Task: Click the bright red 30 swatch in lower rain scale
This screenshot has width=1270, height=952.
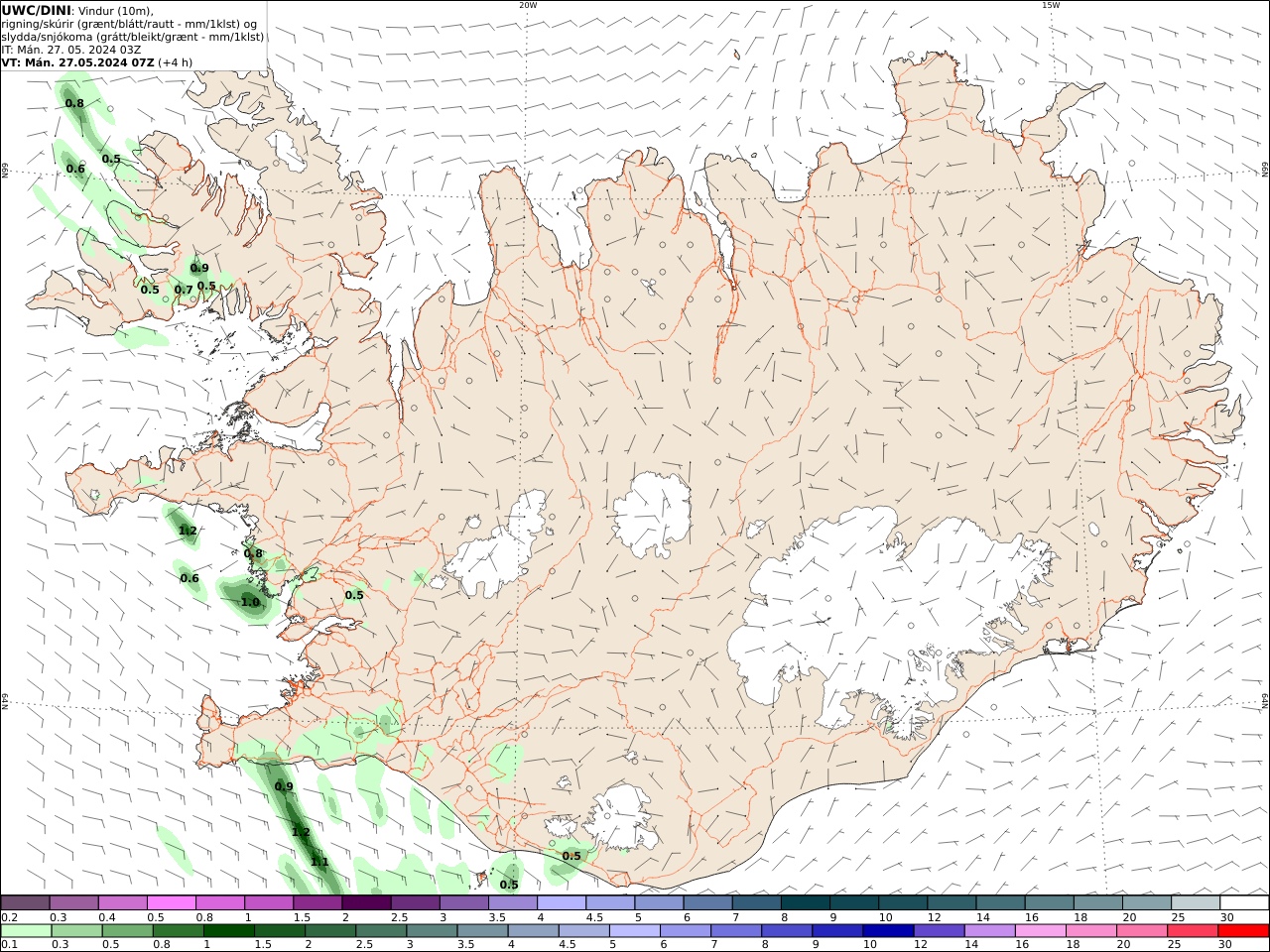Action: point(1243,931)
